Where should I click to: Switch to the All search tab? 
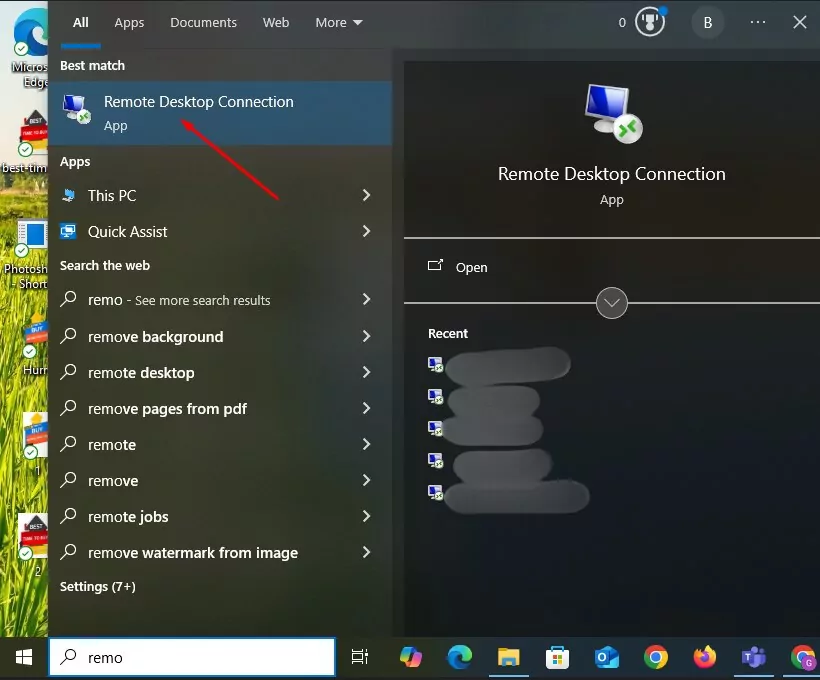click(81, 22)
